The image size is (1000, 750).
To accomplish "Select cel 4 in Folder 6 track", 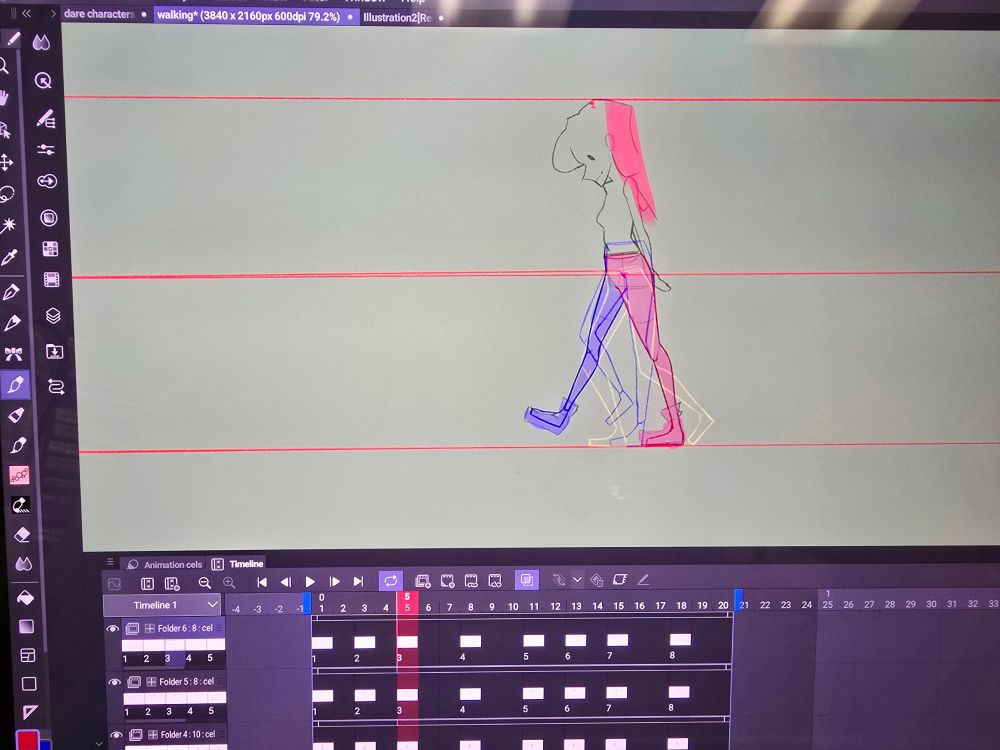I will pyautogui.click(x=470, y=642).
